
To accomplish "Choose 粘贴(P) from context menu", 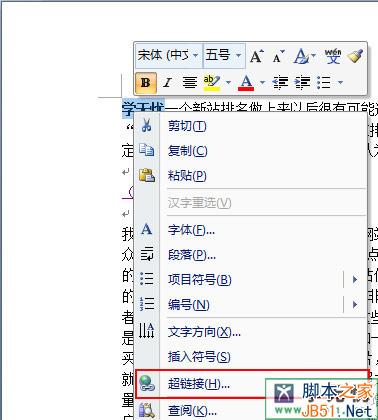I will tap(250, 176).
